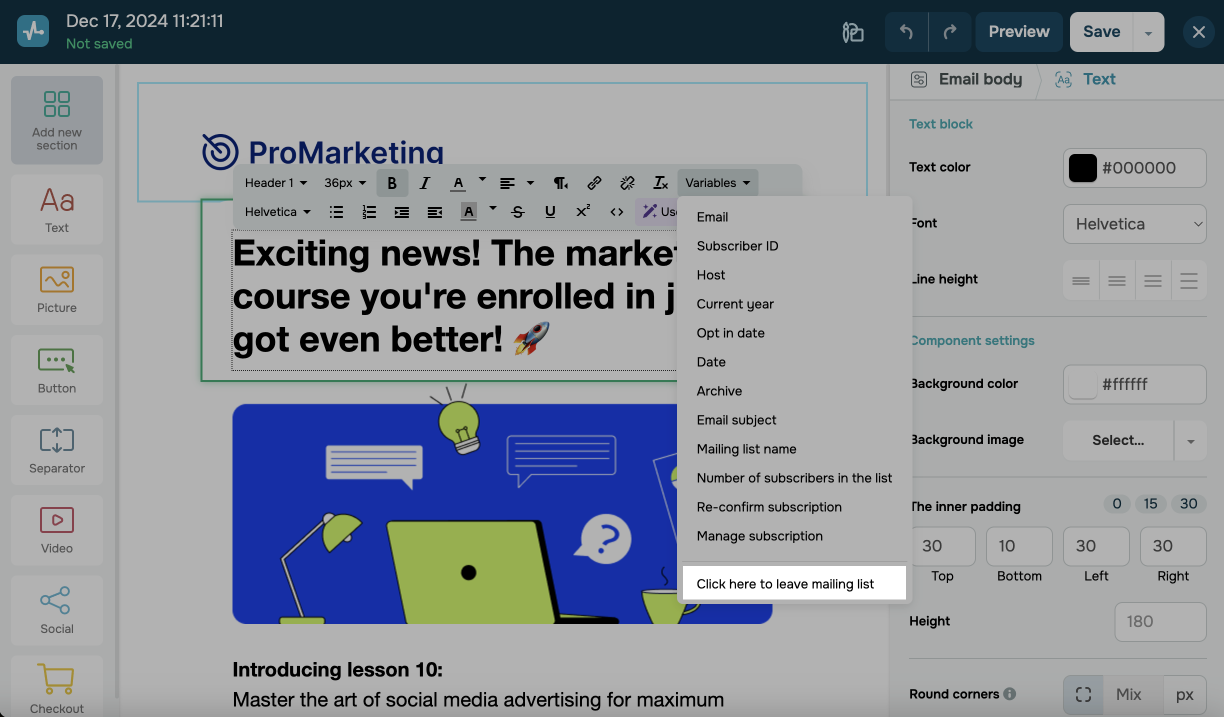The image size is (1224, 717).
Task: Click the text highlight color icon
Action: 468,212
